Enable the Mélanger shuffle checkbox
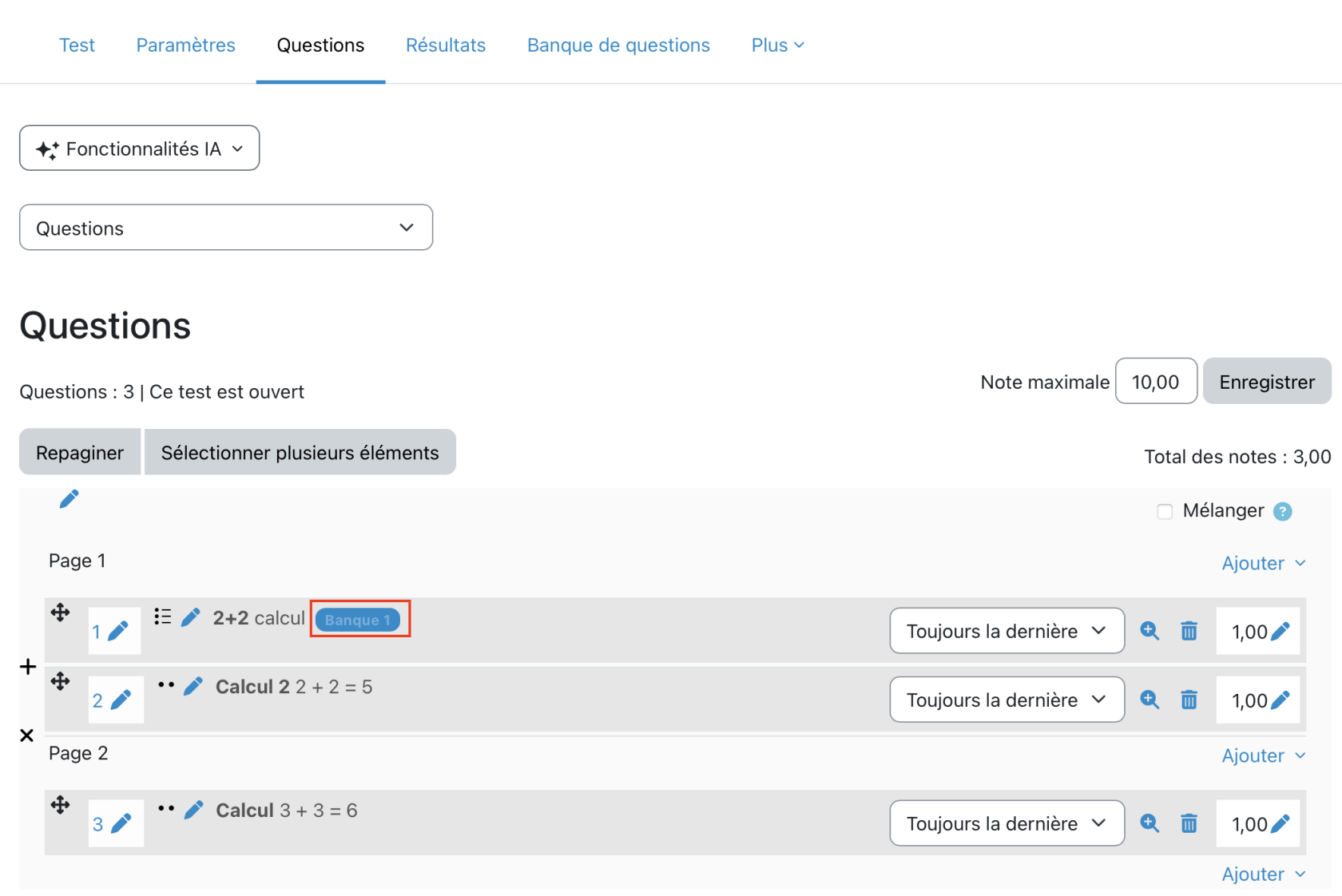Screen dimensions: 1342x896 [x=1165, y=512]
